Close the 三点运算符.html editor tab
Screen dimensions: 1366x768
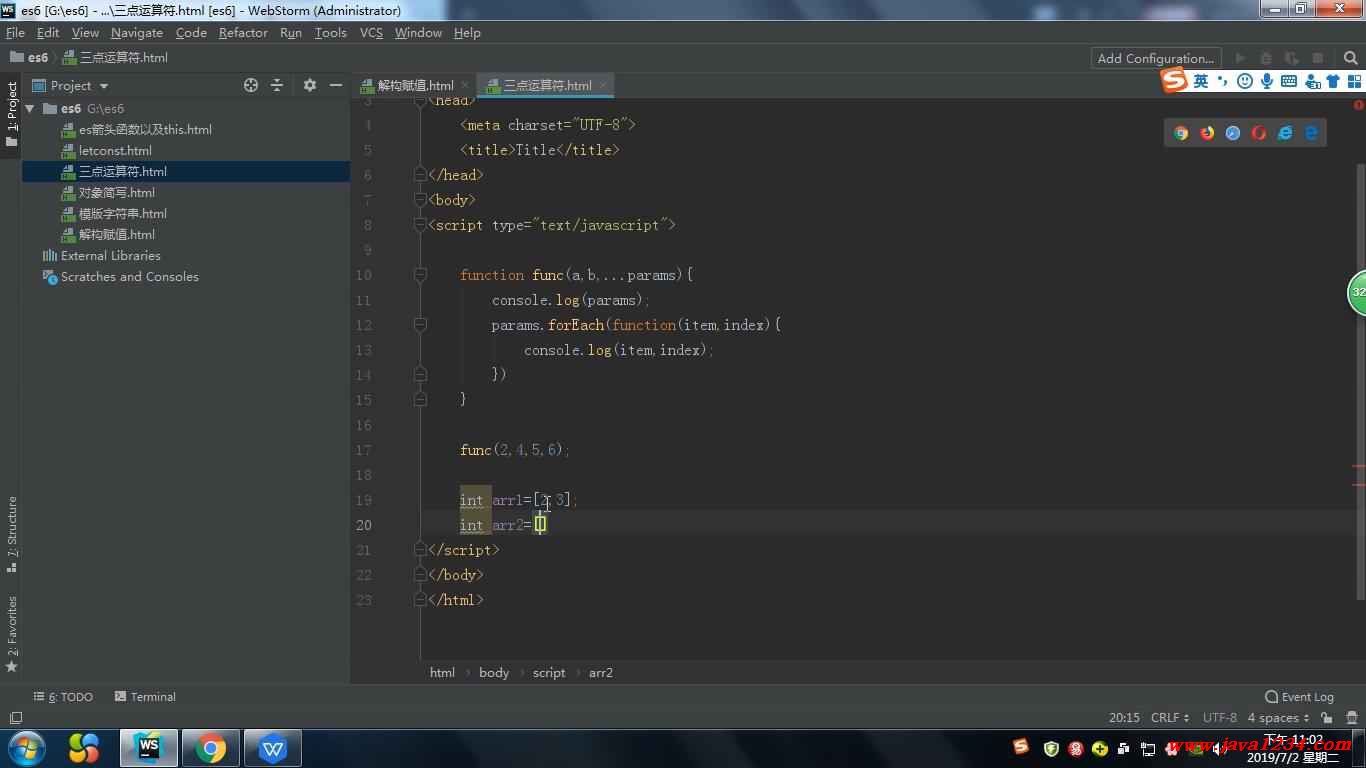603,86
